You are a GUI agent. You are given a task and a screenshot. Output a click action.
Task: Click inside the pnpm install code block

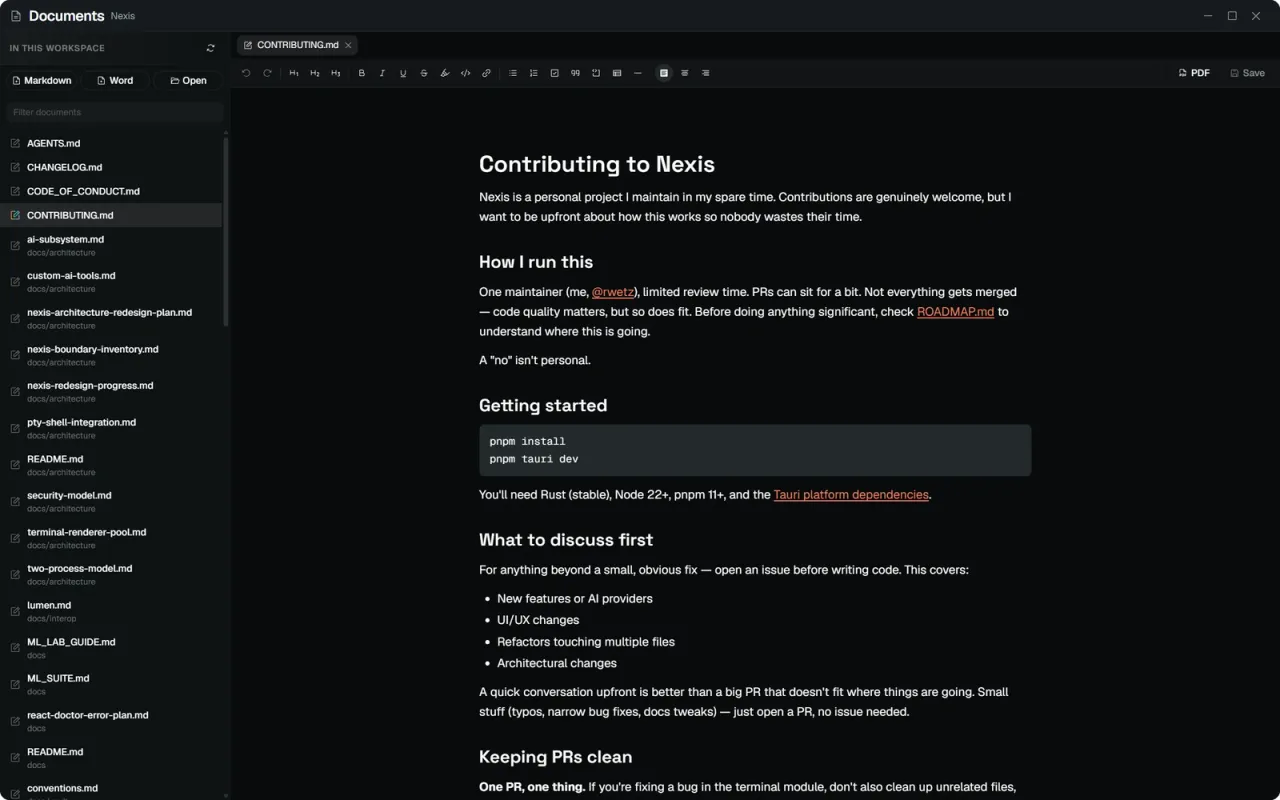click(755, 450)
